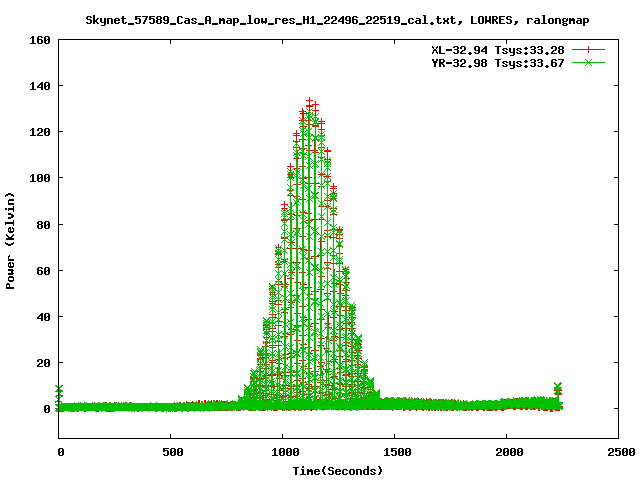Click the green cross data point at time zero

point(59,389)
